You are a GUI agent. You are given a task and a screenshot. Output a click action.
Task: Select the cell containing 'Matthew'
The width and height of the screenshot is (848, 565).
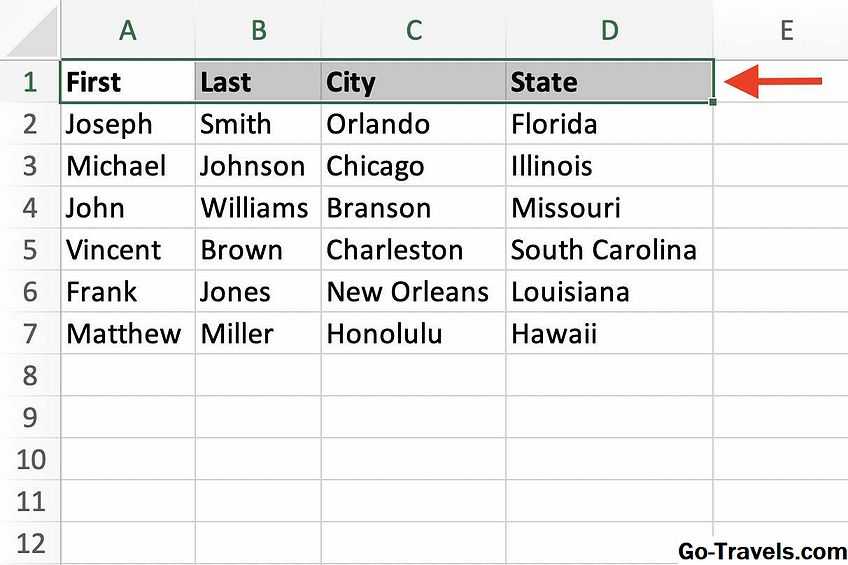(x=127, y=333)
